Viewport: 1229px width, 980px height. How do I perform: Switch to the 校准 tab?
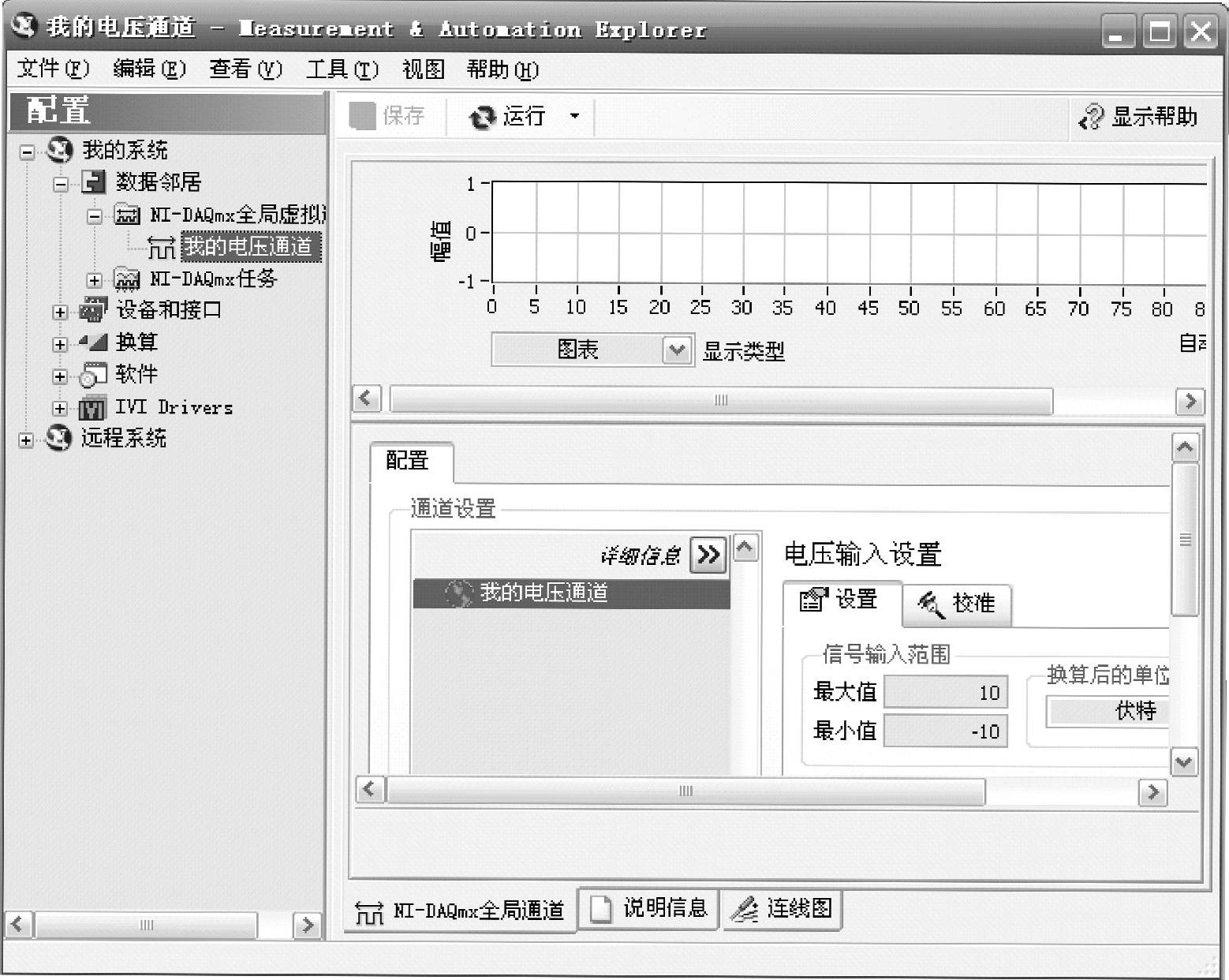tap(956, 604)
